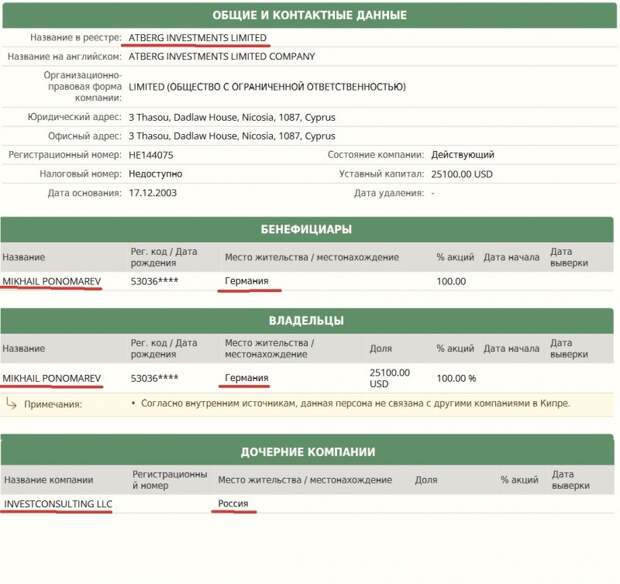Open INVESTCONSULTING LLC subsidiary
Image resolution: width=620 pixels, height=584 pixels.
(58, 504)
